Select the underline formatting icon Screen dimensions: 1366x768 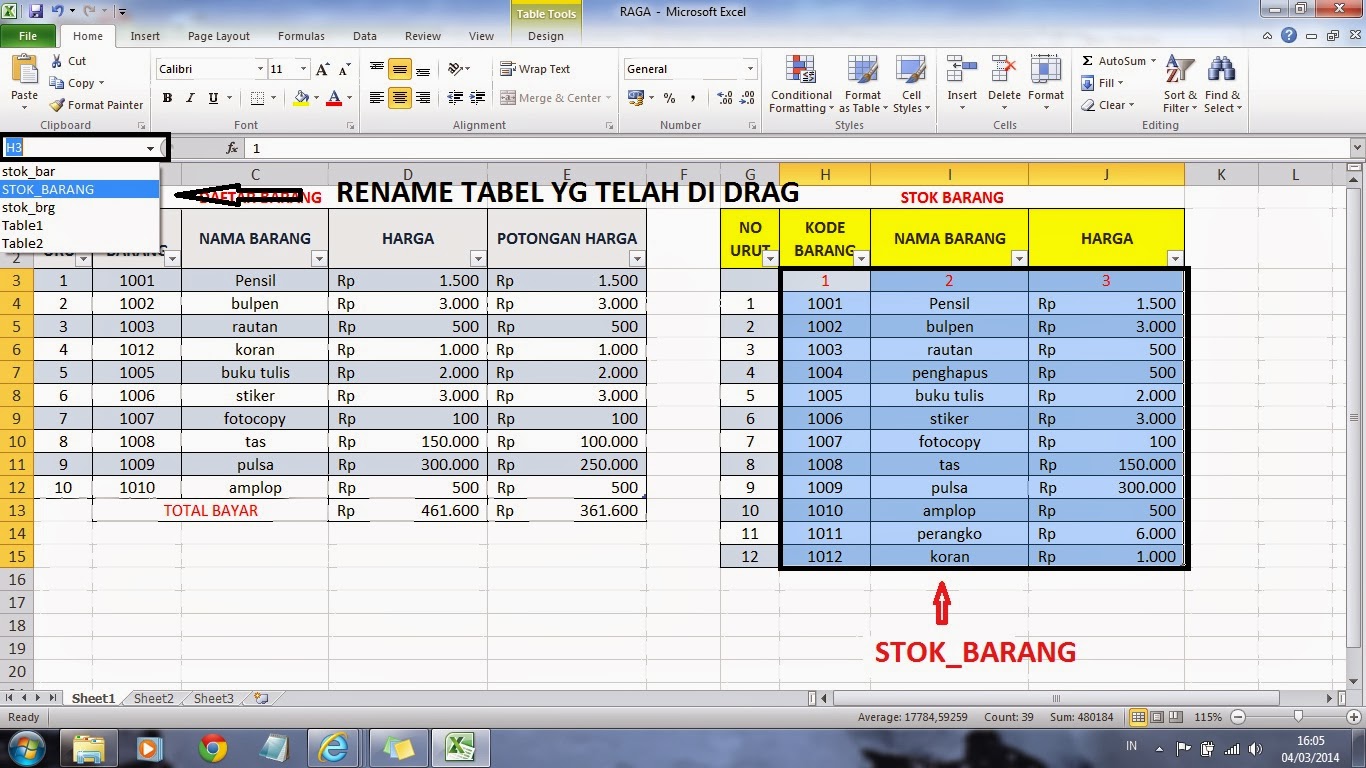[212, 98]
